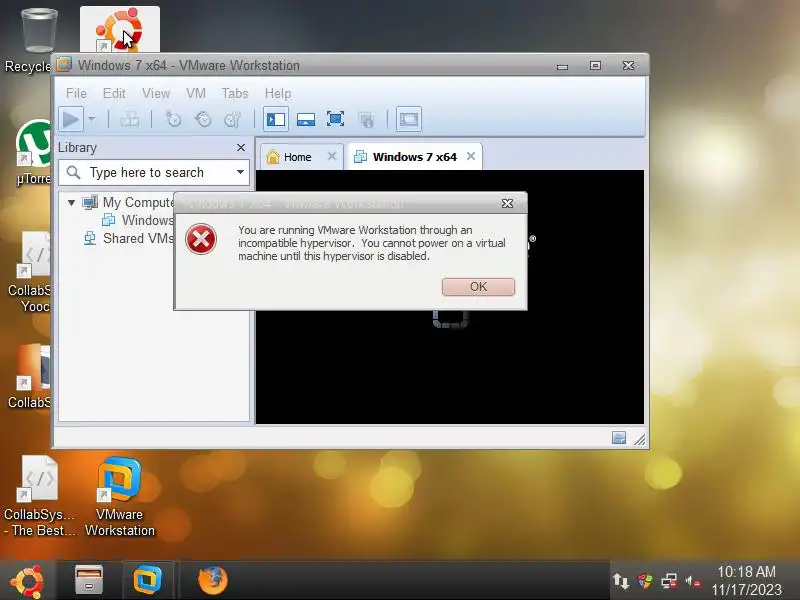The width and height of the screenshot is (800, 600).
Task: Click the network connection tray icon
Action: pyautogui.click(x=669, y=581)
